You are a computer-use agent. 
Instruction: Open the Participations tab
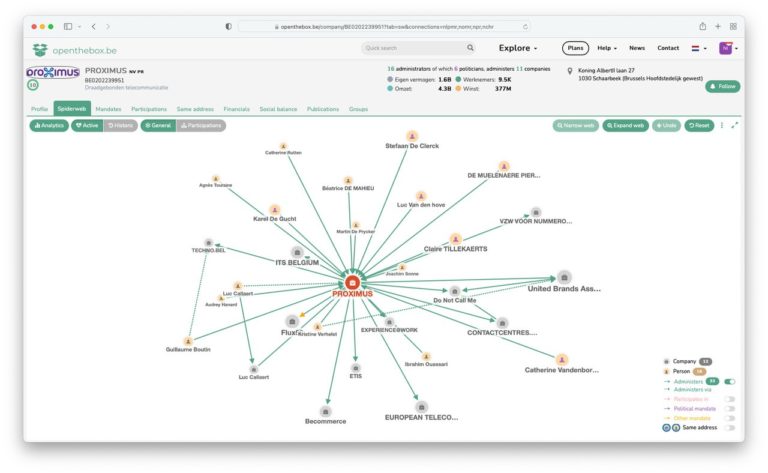(149, 109)
